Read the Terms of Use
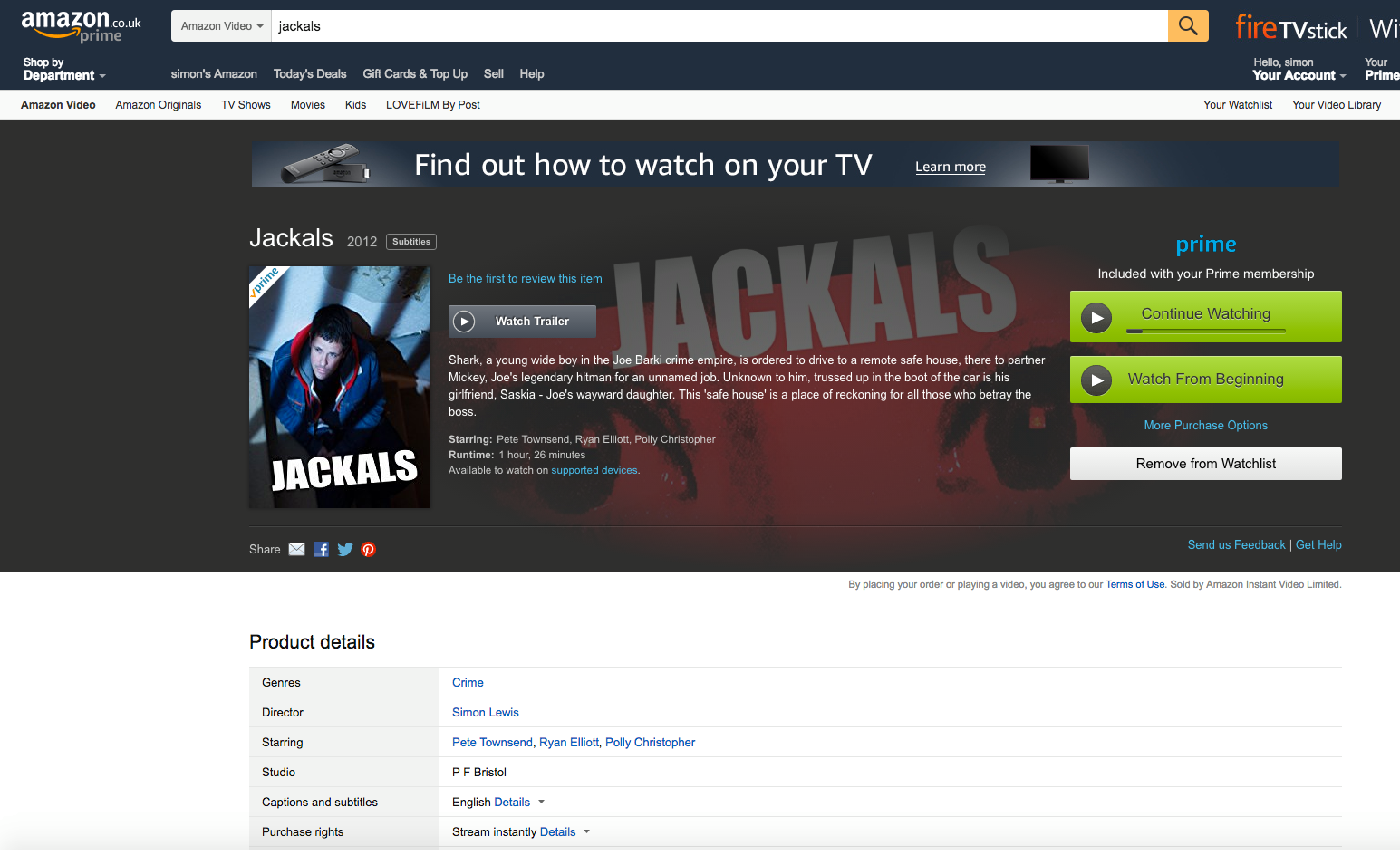The width and height of the screenshot is (1400, 865). [x=1134, y=585]
